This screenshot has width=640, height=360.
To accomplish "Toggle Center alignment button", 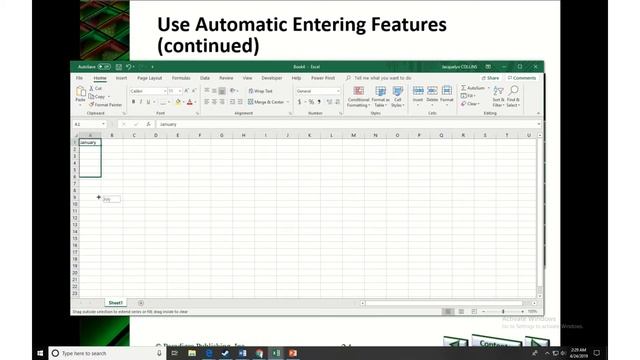I will coord(214,102).
